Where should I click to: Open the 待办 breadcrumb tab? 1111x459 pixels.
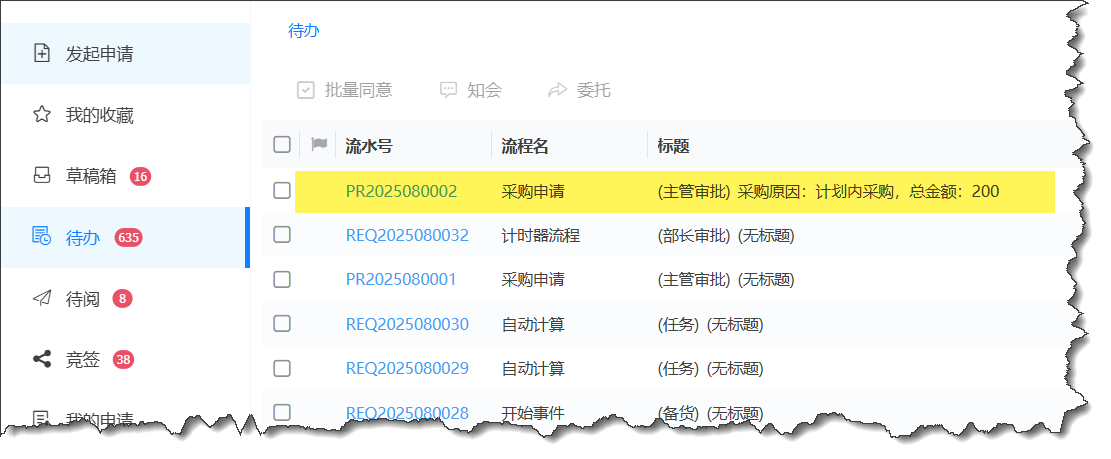tap(304, 31)
